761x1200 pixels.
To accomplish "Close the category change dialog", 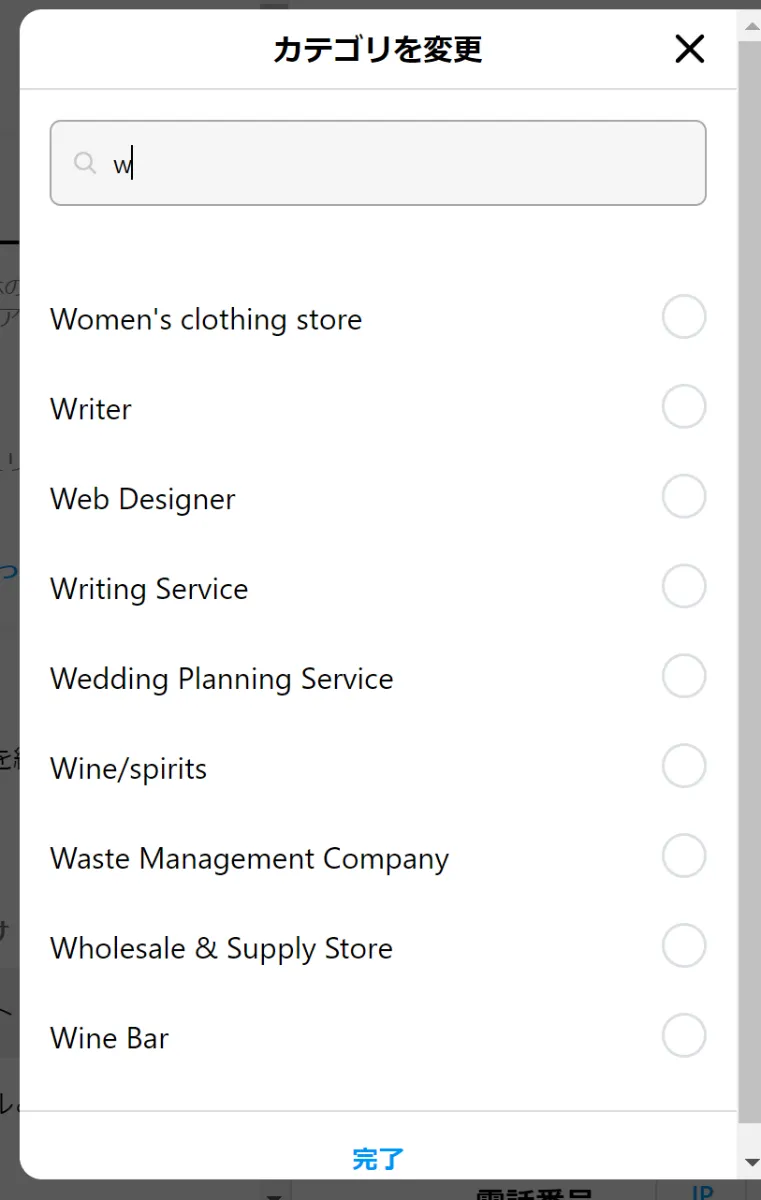I will point(690,49).
